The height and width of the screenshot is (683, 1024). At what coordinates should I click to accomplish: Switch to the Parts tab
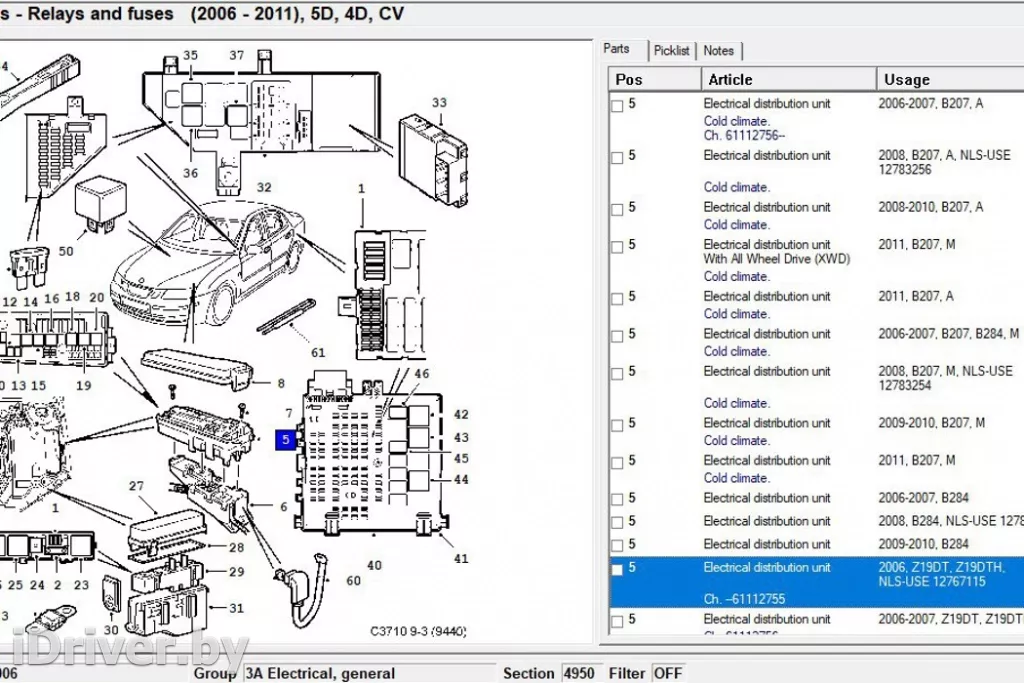[x=616, y=49]
